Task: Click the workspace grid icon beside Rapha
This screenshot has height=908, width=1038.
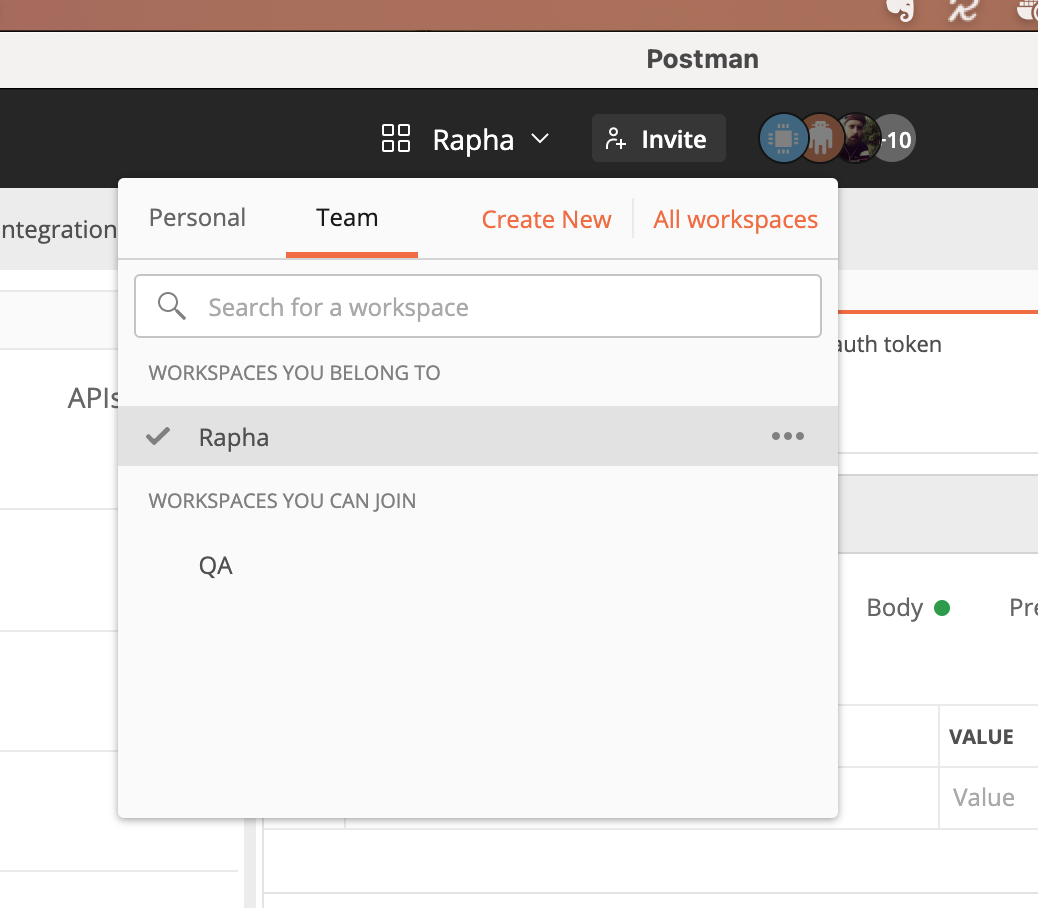Action: (x=396, y=139)
